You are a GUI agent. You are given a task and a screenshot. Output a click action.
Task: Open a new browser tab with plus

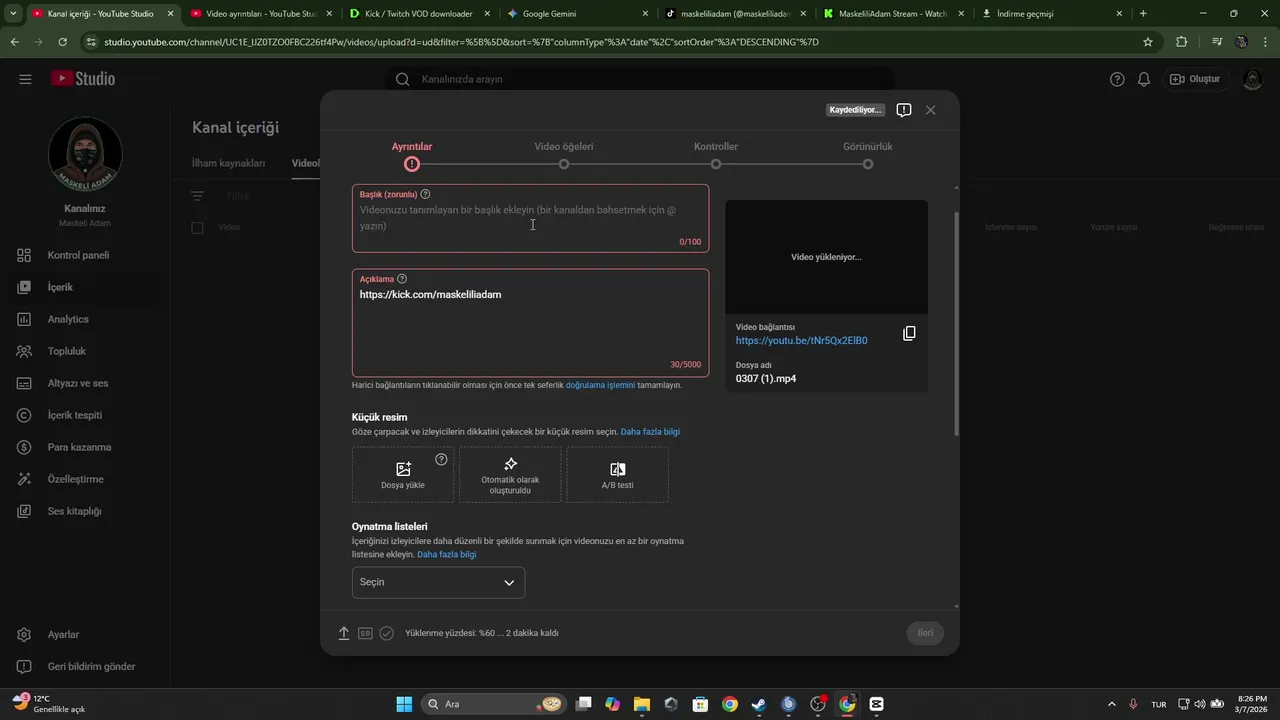(1143, 14)
